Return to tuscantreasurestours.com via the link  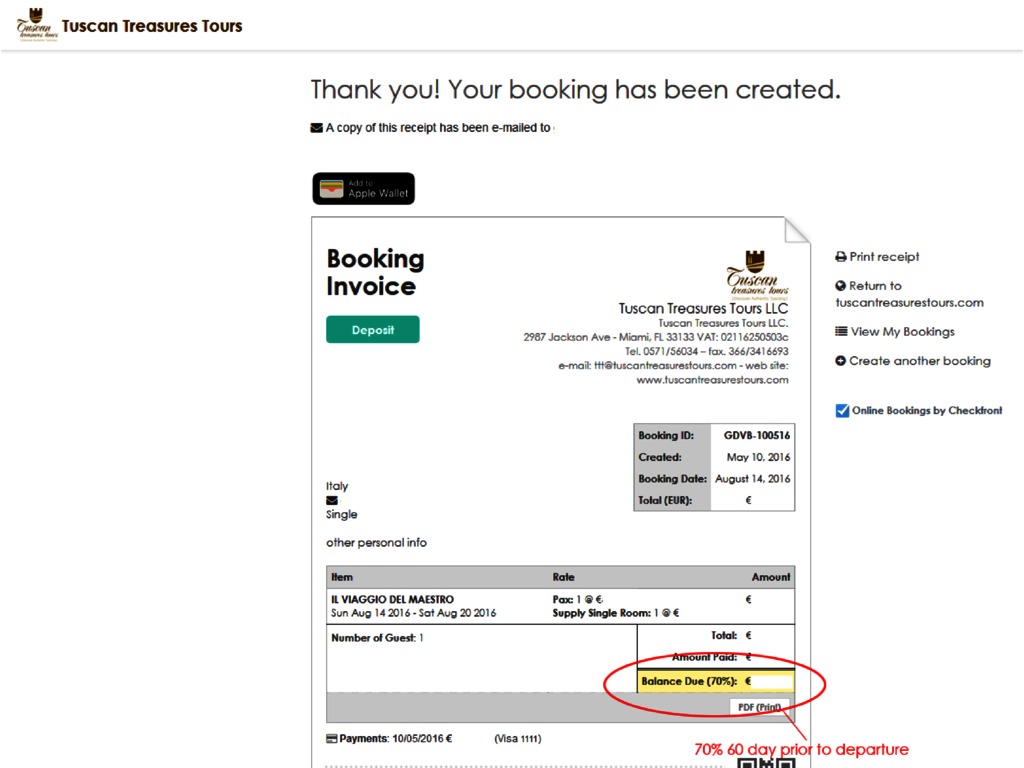pos(909,302)
